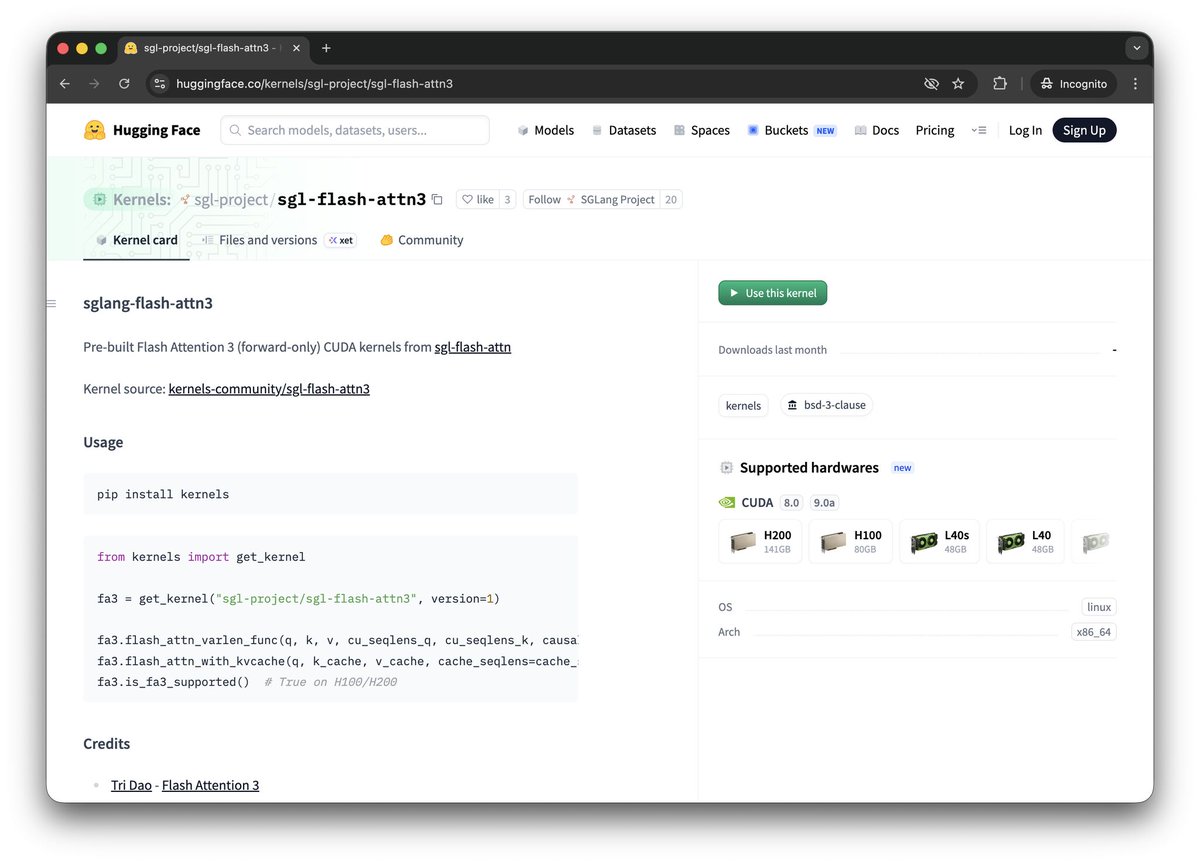Follow the SGLang Project organization
Image resolution: width=1200 pixels, height=864 pixels.
(544, 199)
